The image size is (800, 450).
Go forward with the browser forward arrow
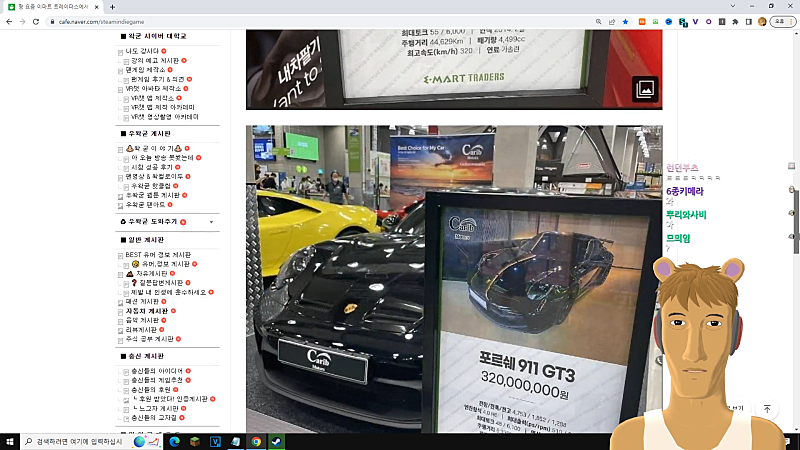pyautogui.click(x=22, y=22)
